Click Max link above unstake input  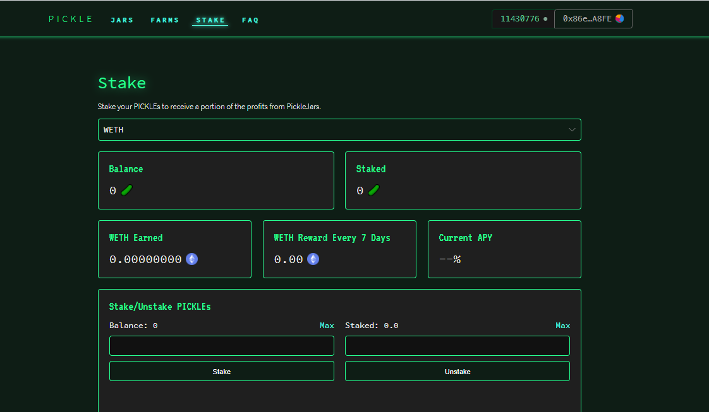[562, 326]
